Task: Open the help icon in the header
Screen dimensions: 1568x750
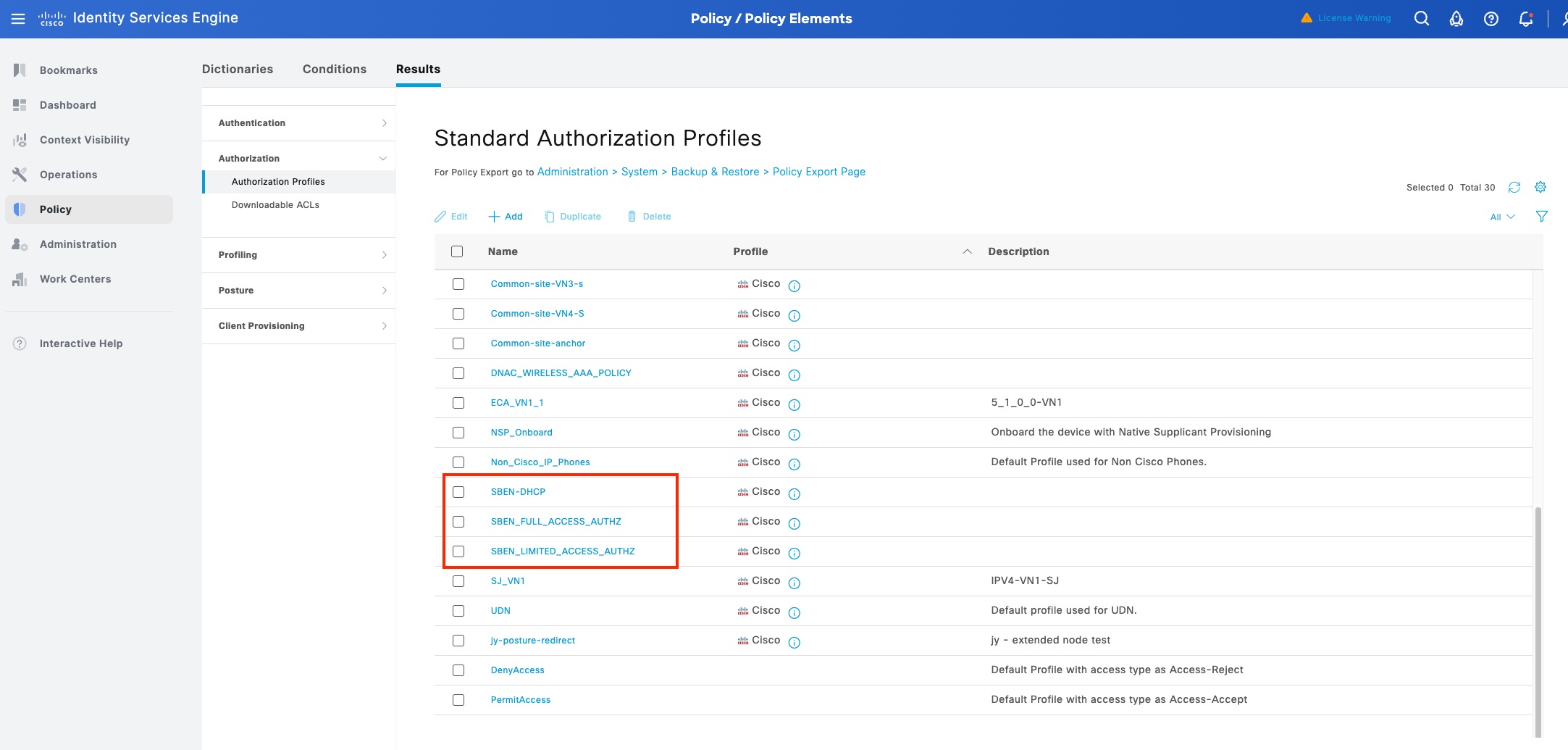Action: (x=1491, y=18)
